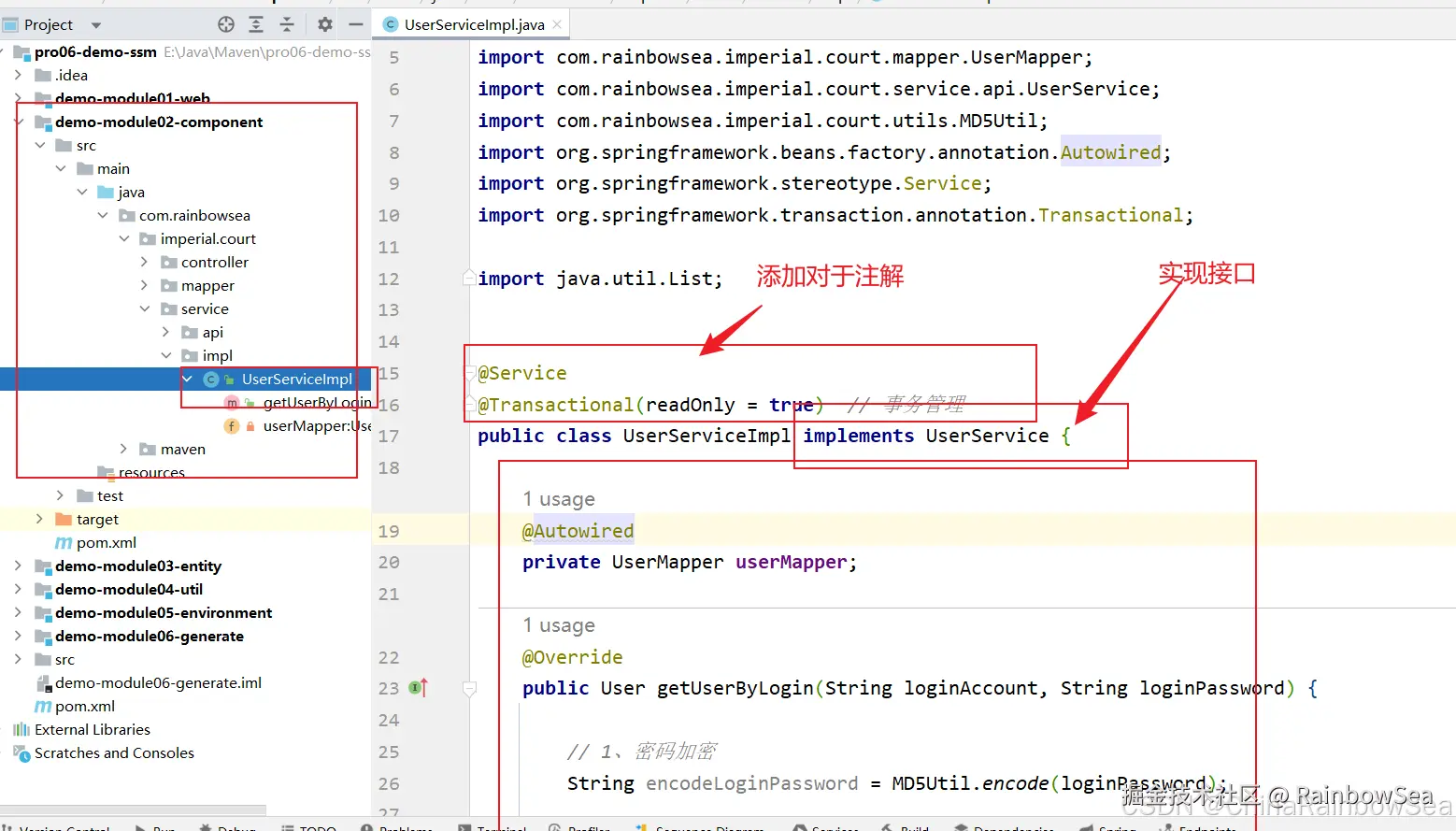
Task: Click '1 usage' hint above @Override
Action: [559, 625]
